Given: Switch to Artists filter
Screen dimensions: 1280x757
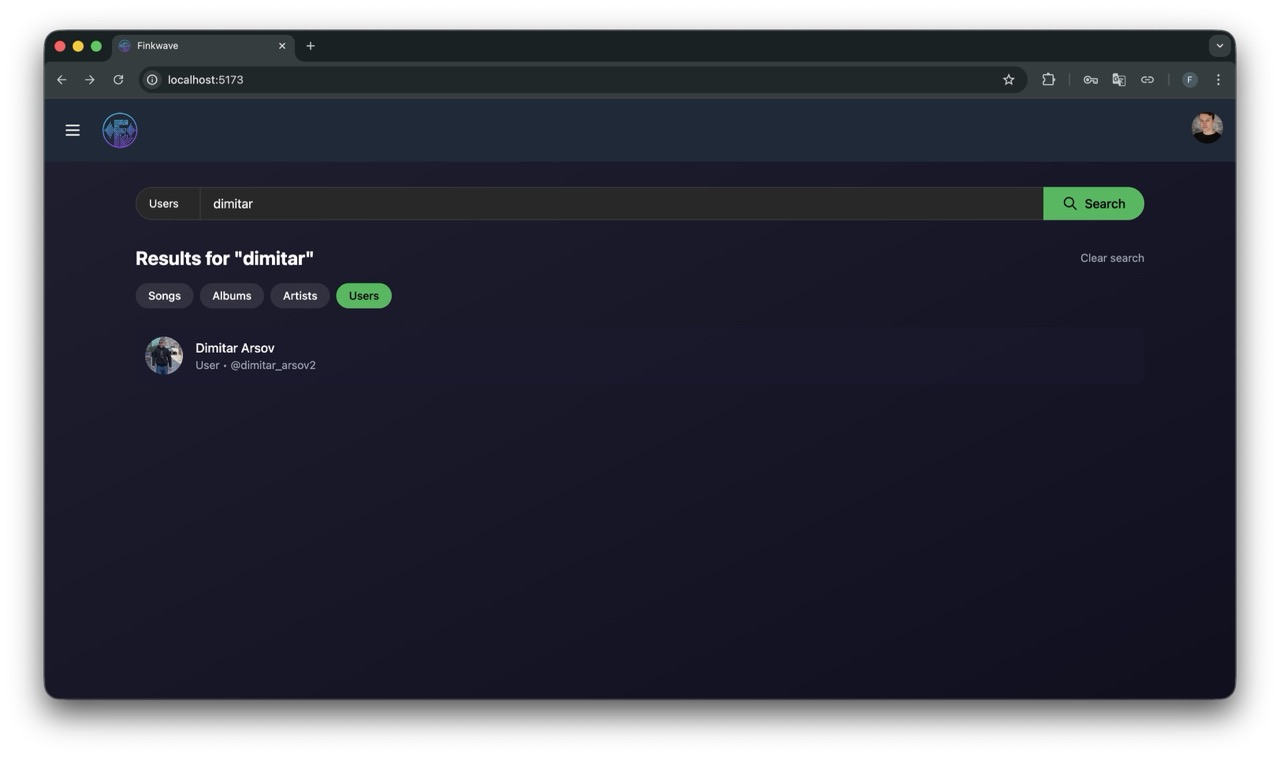Looking at the screenshot, I should 299,296.
